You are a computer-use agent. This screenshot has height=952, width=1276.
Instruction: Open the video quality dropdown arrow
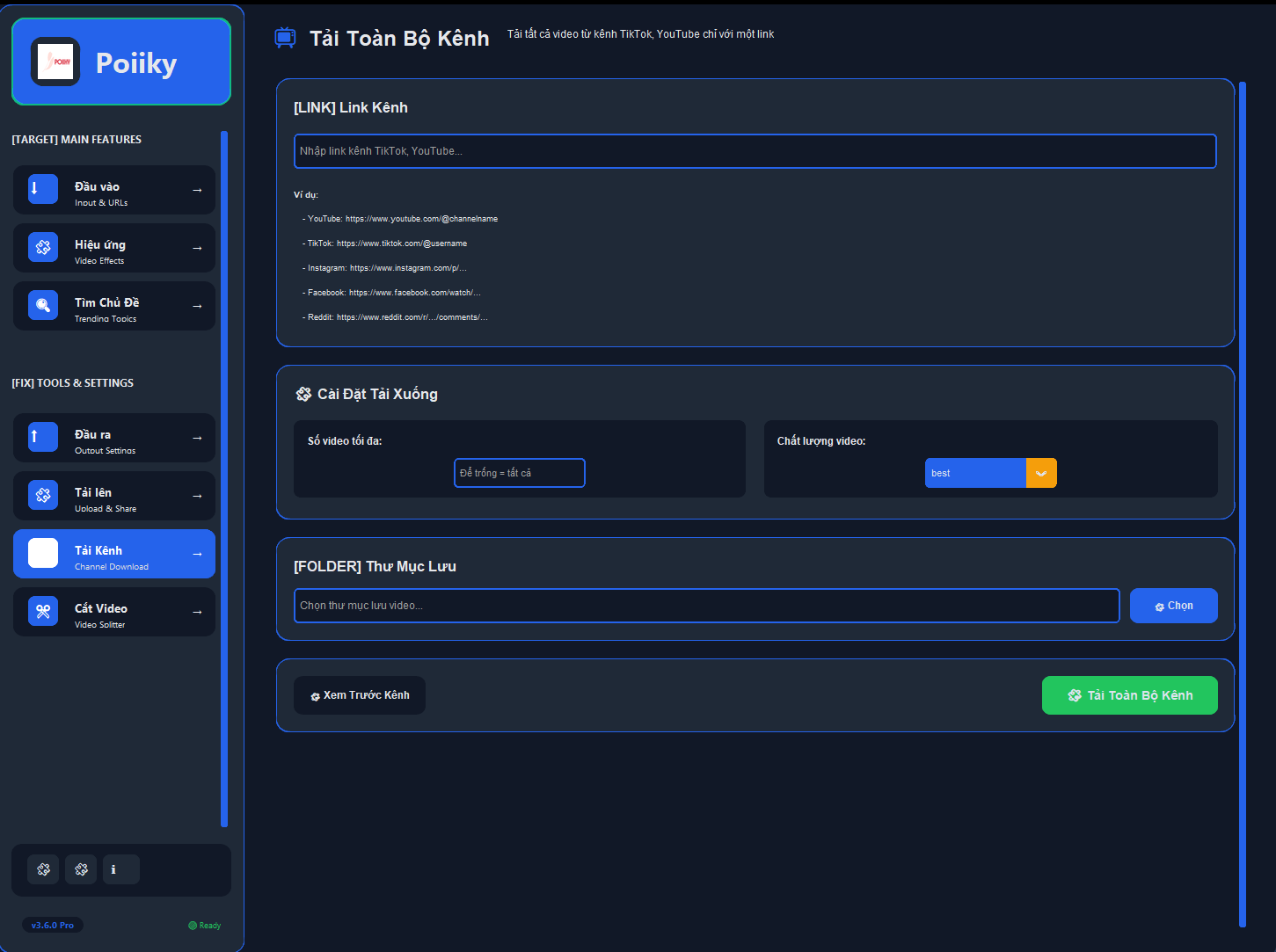pyautogui.click(x=1041, y=473)
